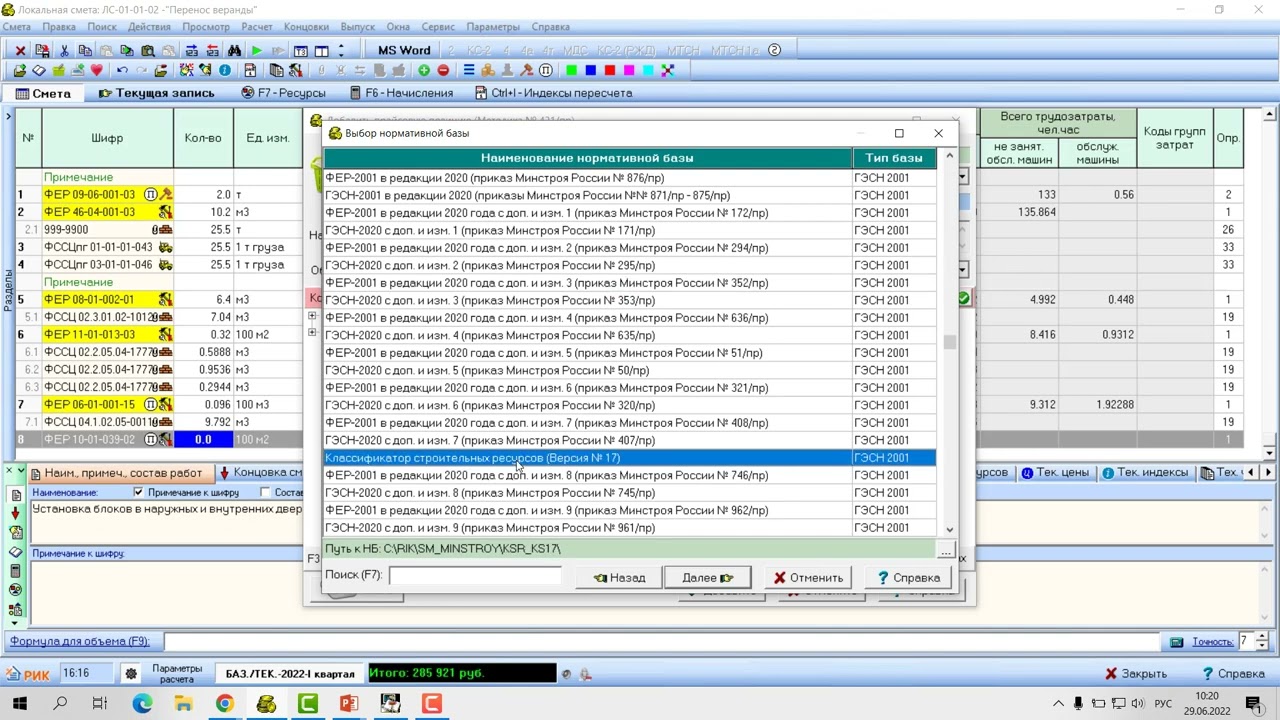Click the undo arrow icon
The width and height of the screenshot is (1280, 720).
click(122, 70)
